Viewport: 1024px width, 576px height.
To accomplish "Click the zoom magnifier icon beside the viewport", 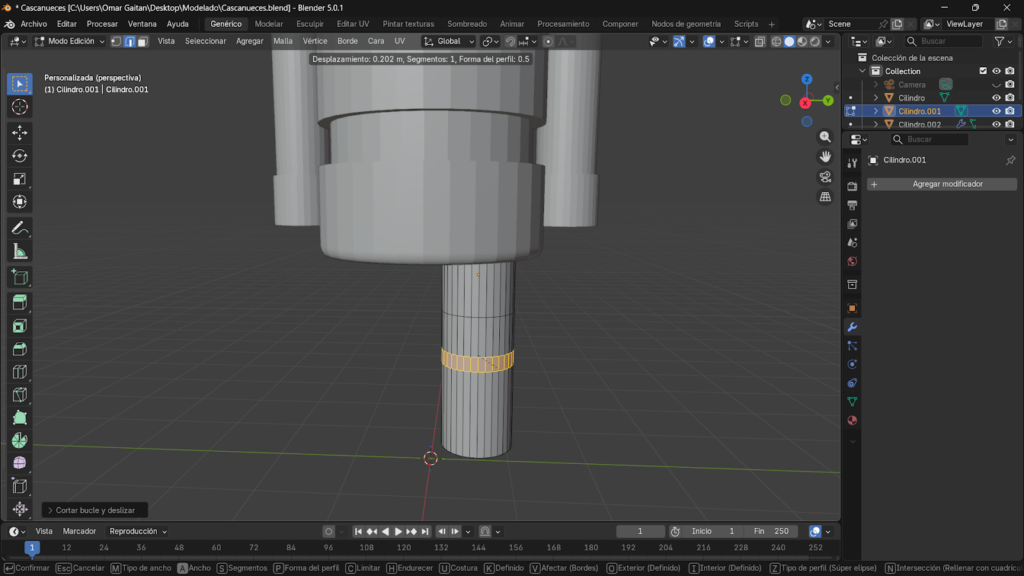I will point(824,137).
